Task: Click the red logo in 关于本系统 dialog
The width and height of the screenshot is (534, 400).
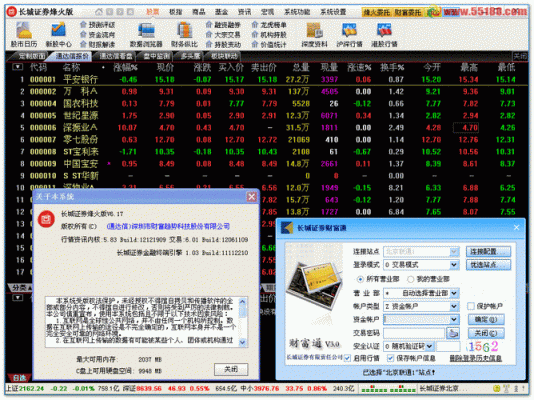Action: point(46,220)
